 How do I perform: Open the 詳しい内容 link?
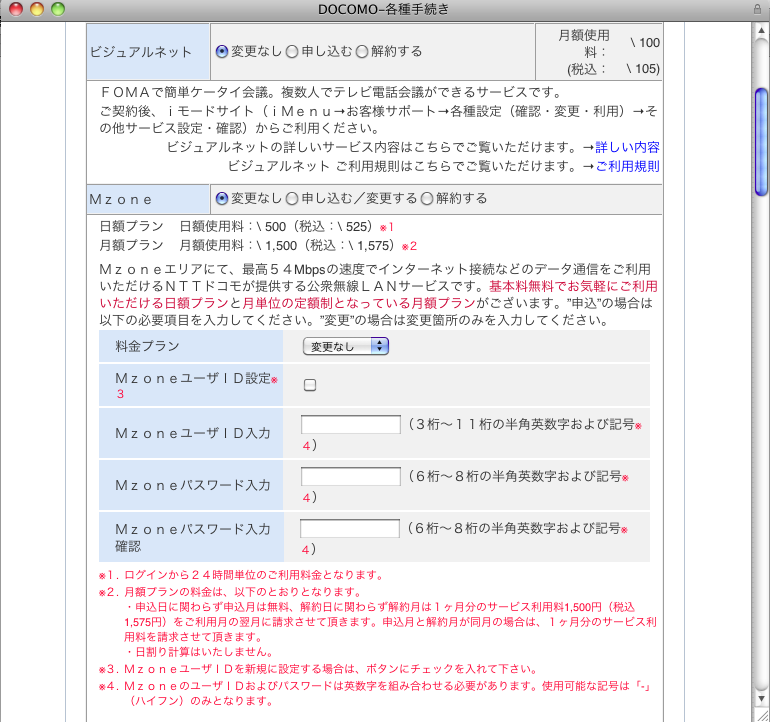coord(627,147)
